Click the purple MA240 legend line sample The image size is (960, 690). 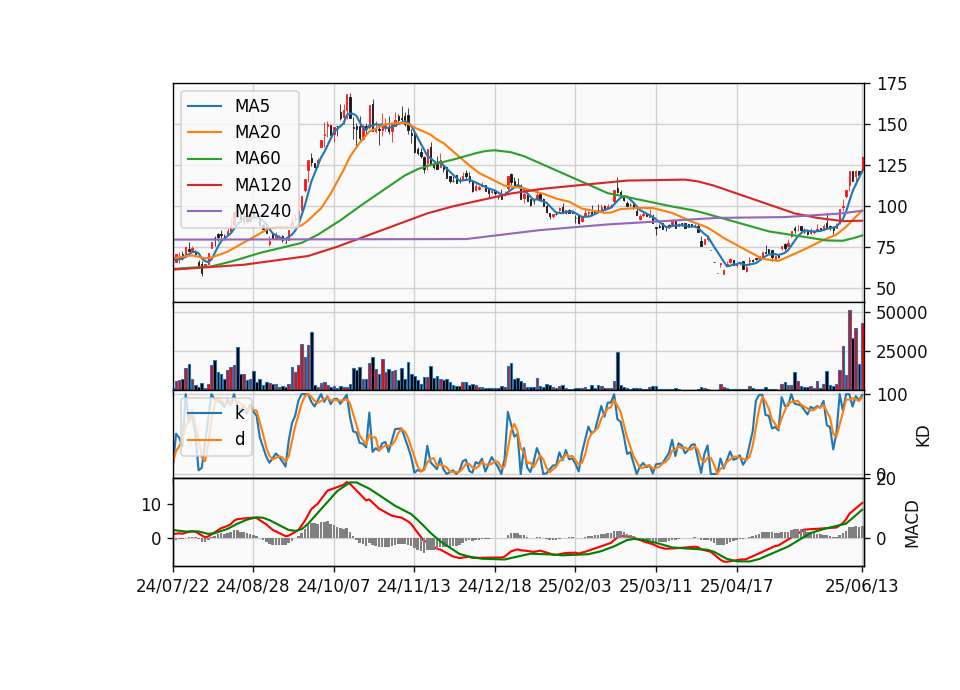click(x=204, y=211)
